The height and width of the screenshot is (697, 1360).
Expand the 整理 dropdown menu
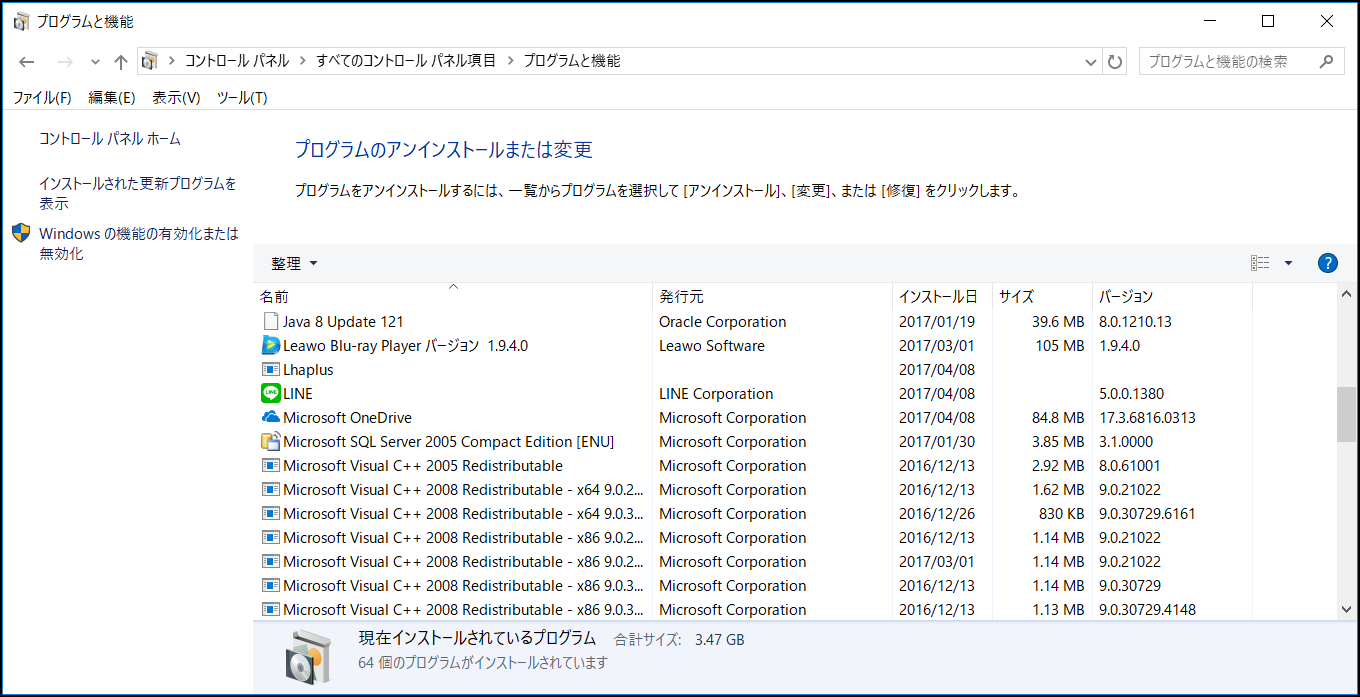pyautogui.click(x=294, y=263)
